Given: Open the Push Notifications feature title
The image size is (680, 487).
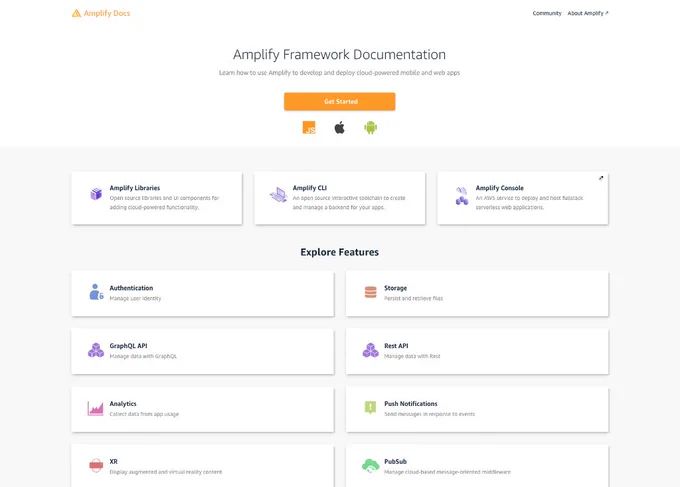Looking at the screenshot, I should pos(411,404).
